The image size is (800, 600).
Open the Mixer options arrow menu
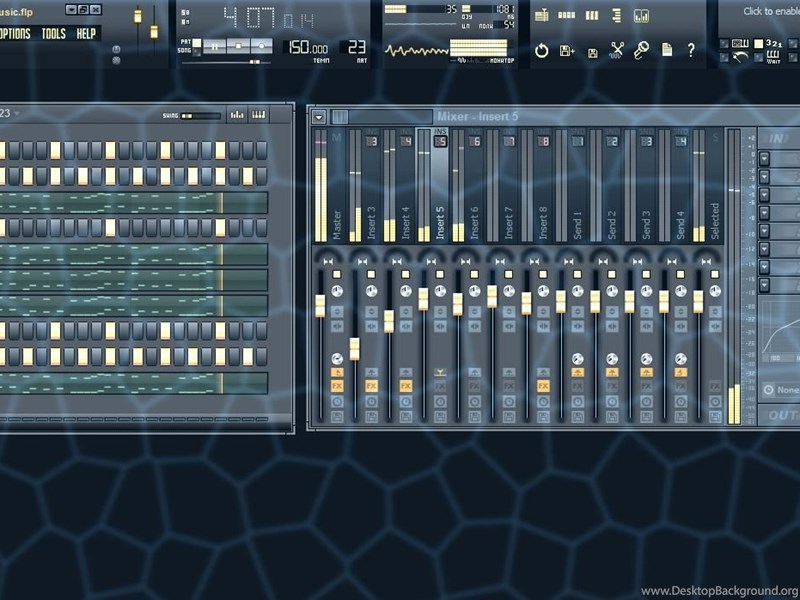[319, 117]
